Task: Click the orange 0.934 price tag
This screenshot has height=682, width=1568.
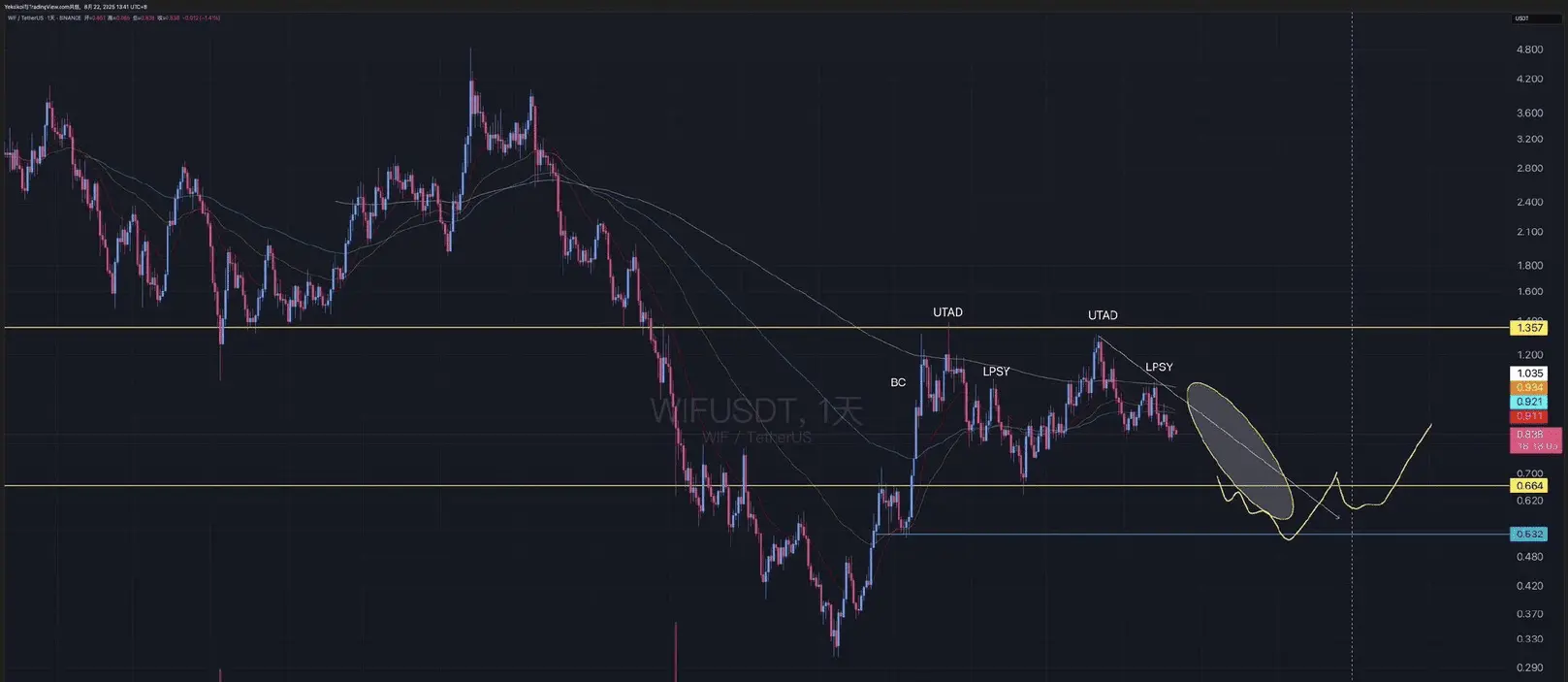Action: coord(1529,388)
